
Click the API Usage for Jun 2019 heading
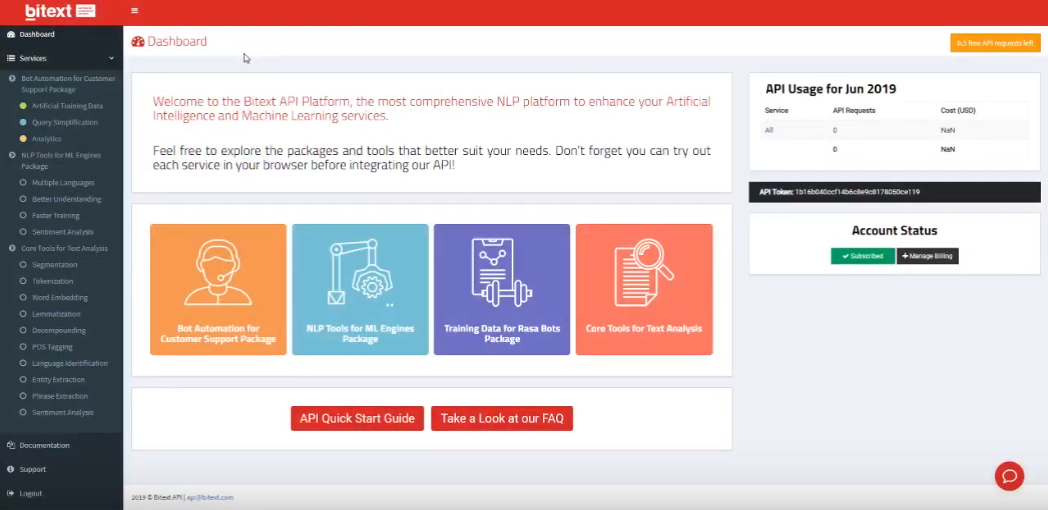(x=831, y=89)
